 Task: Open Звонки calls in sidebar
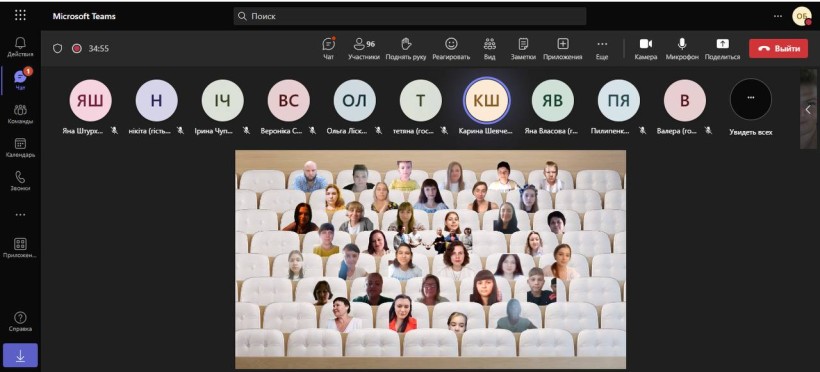click(20, 181)
